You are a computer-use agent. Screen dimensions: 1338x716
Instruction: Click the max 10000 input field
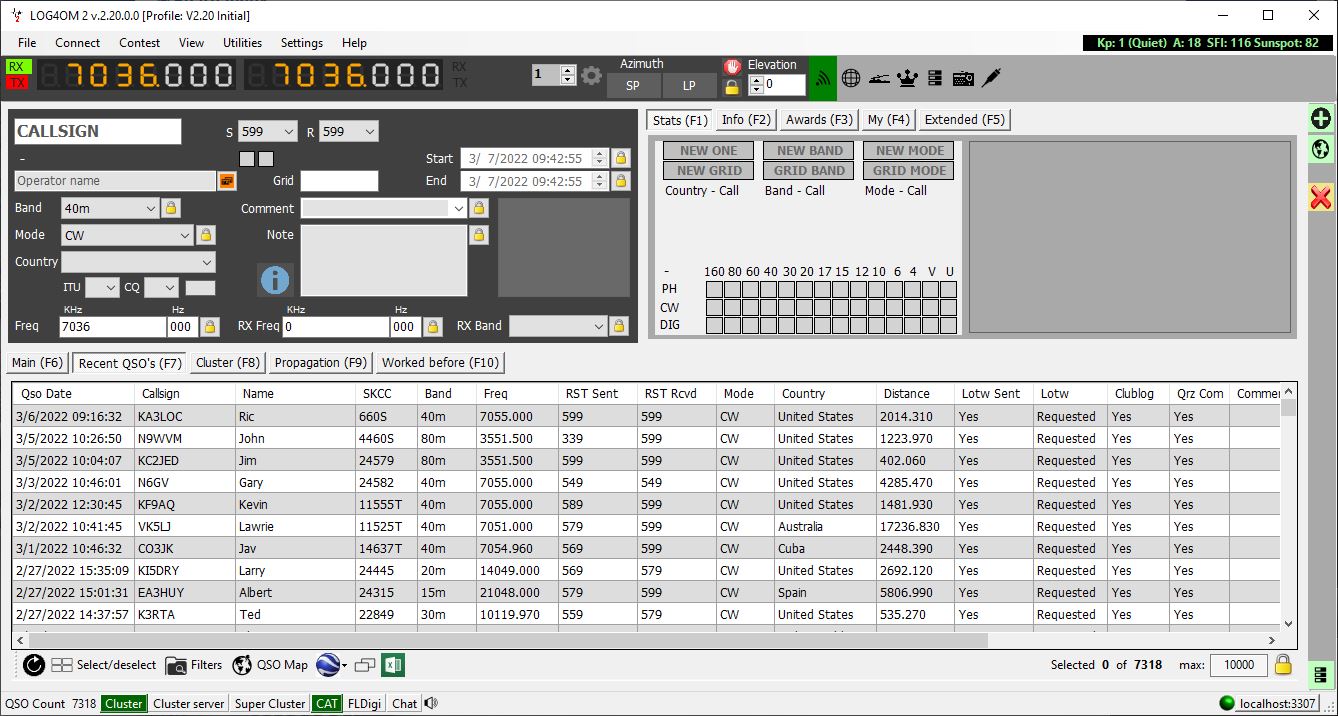point(1239,665)
